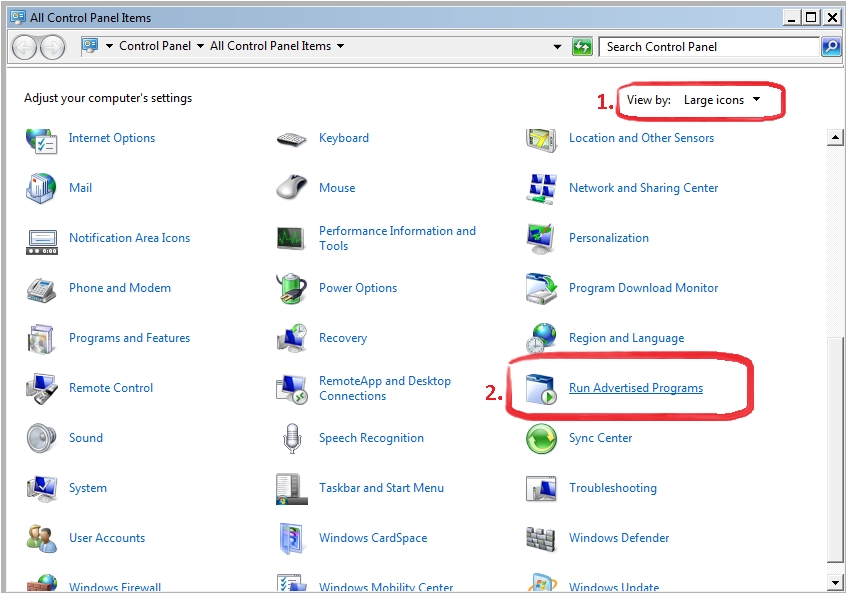846x593 pixels.
Task: Click the scrollbar up arrow
Action: pos(835,138)
